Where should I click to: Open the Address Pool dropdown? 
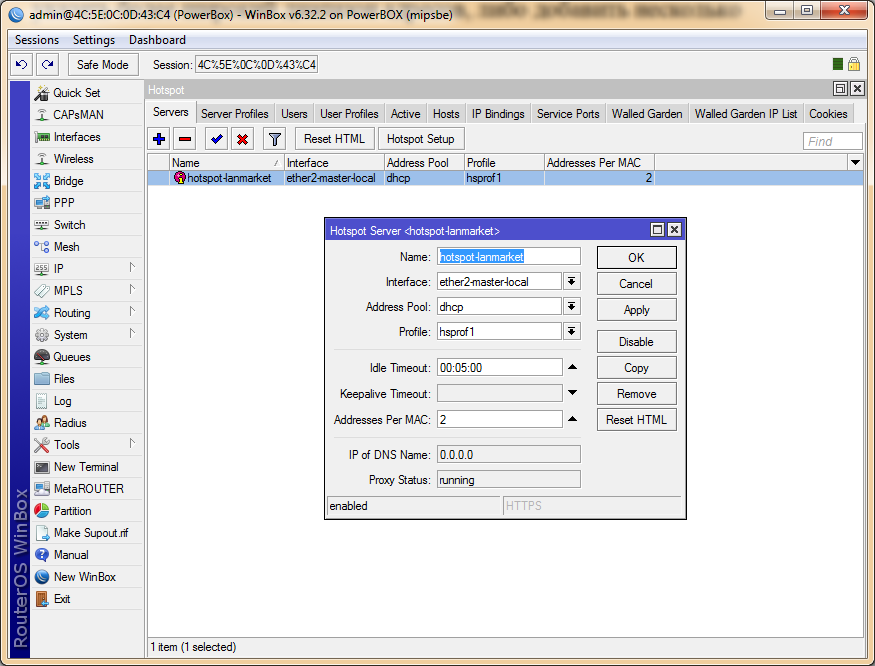[572, 307]
